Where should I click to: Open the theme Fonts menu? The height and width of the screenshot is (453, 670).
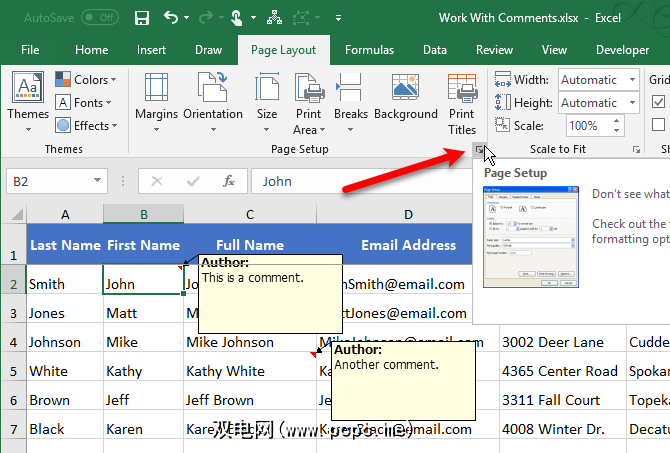tap(86, 103)
